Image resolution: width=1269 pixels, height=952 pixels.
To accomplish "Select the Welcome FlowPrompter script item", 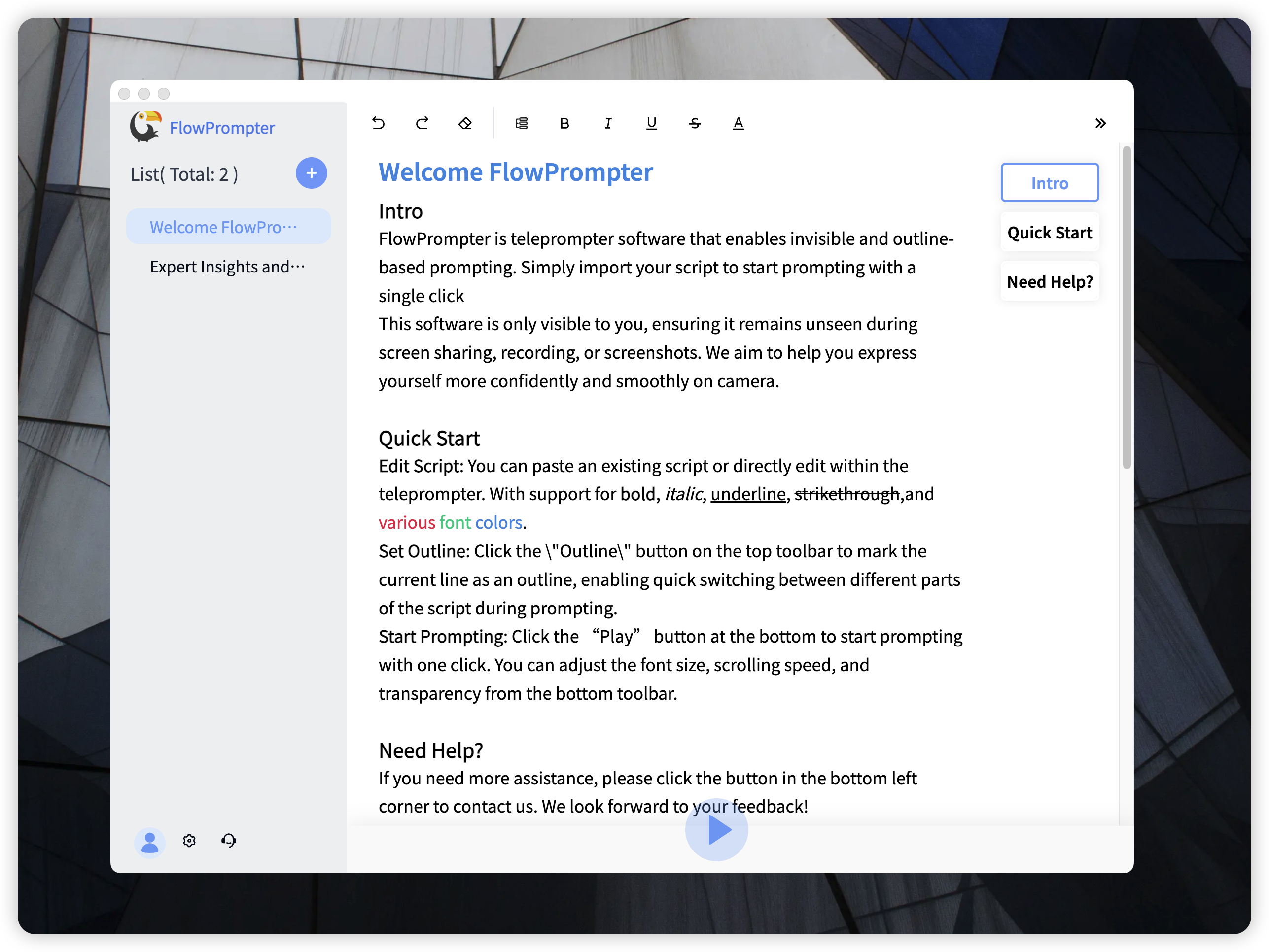I will [x=228, y=227].
